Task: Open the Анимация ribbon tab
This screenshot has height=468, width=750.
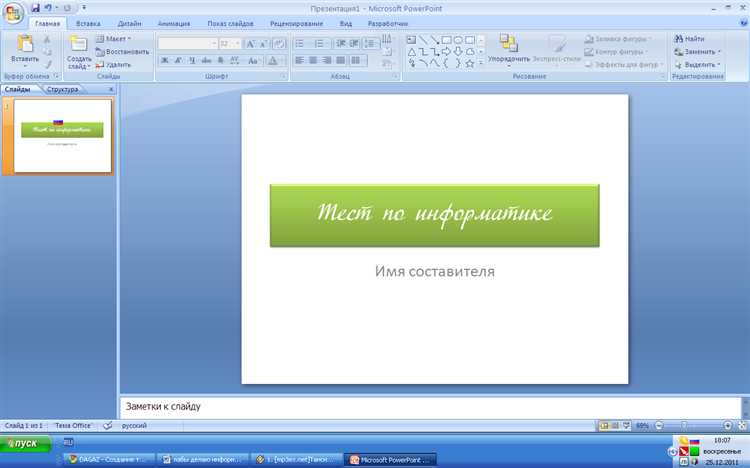Action: click(174, 23)
